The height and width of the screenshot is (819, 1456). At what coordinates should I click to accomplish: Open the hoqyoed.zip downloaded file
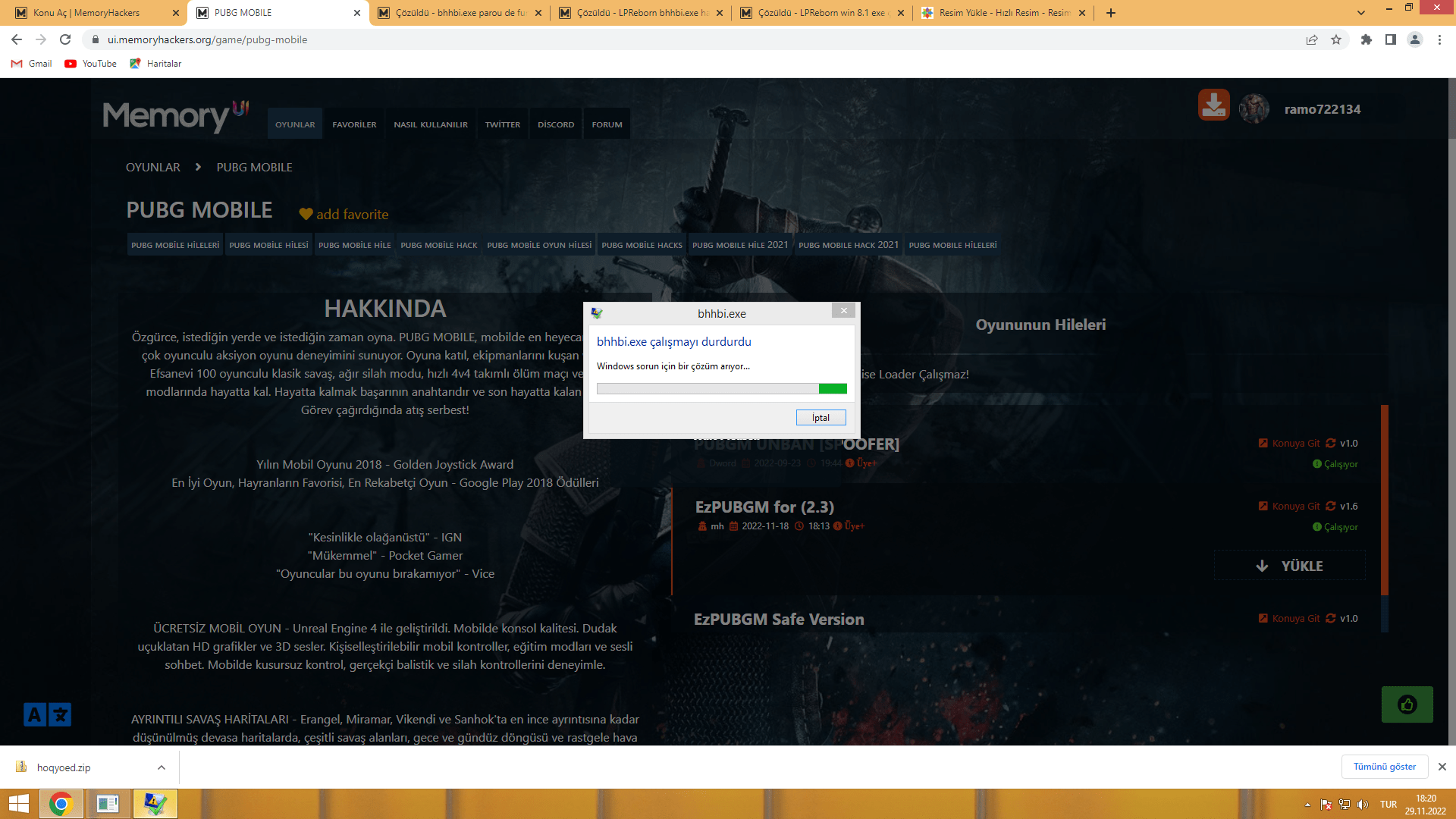click(64, 767)
